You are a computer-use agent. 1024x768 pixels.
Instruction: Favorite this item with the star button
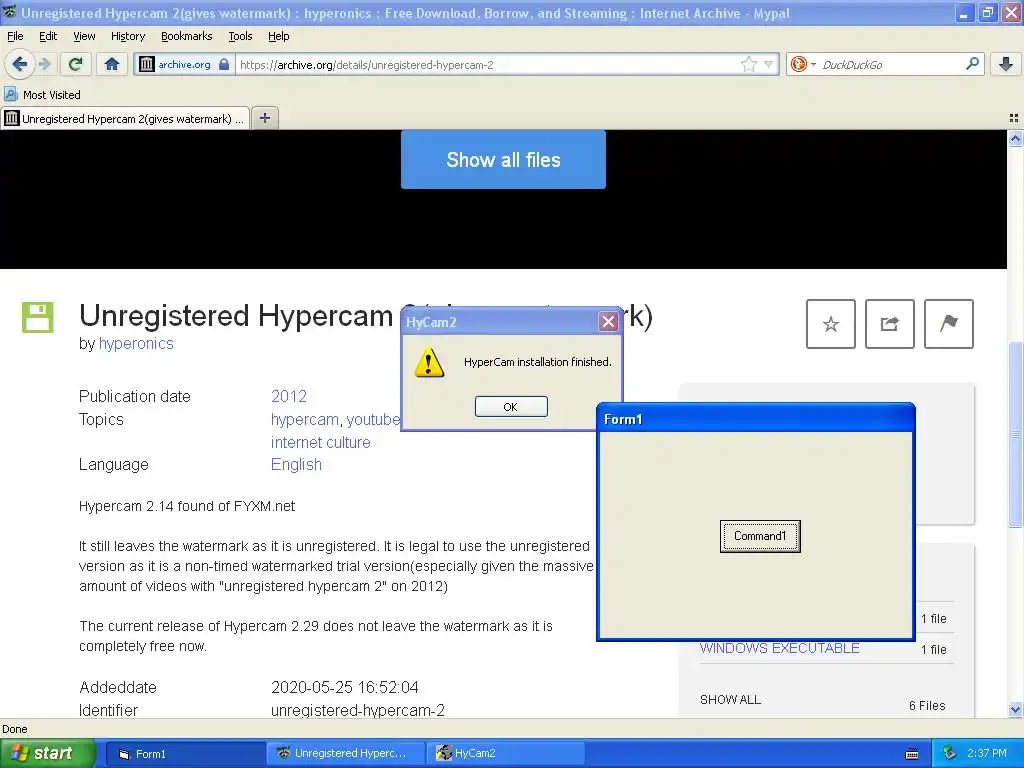(831, 324)
